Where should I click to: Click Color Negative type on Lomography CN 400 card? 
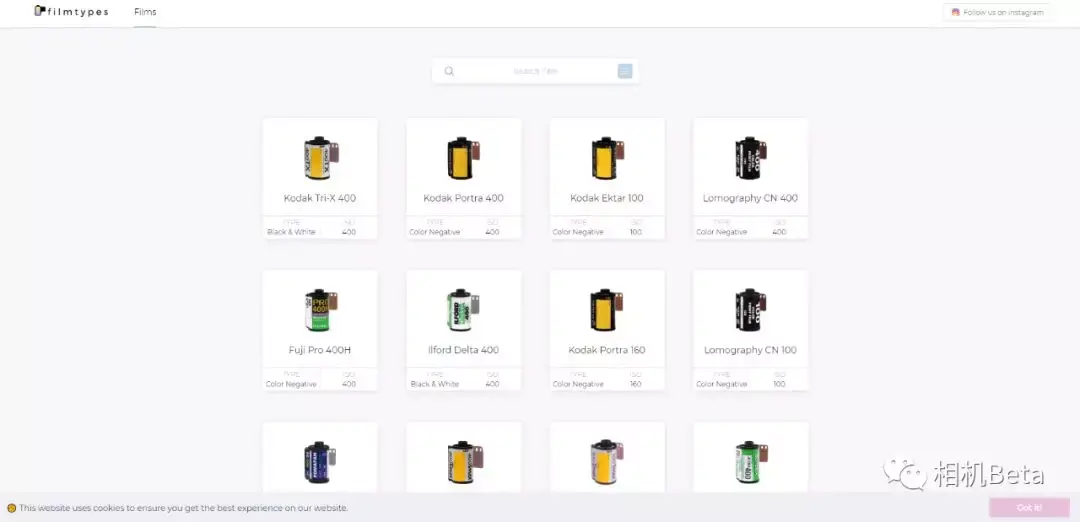click(x=721, y=232)
